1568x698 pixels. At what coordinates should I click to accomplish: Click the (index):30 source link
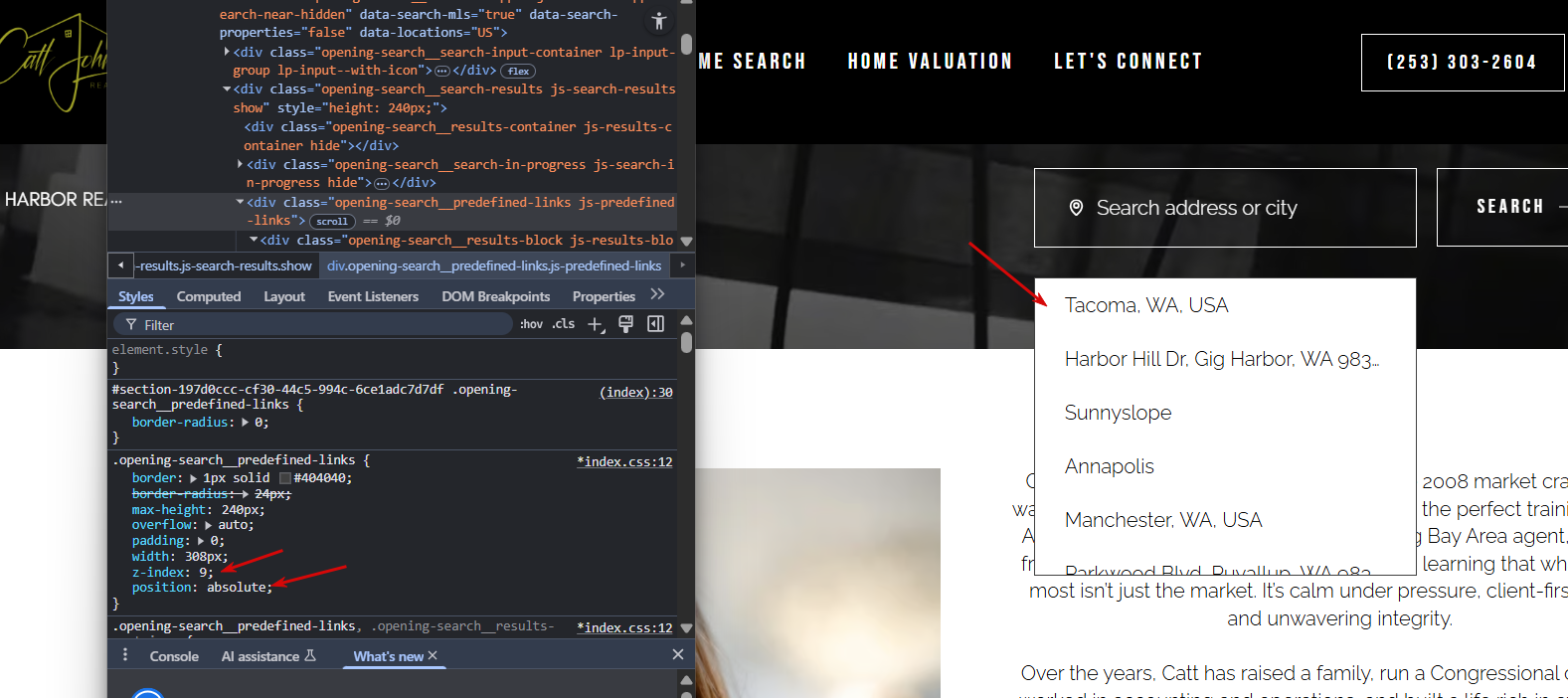[635, 393]
